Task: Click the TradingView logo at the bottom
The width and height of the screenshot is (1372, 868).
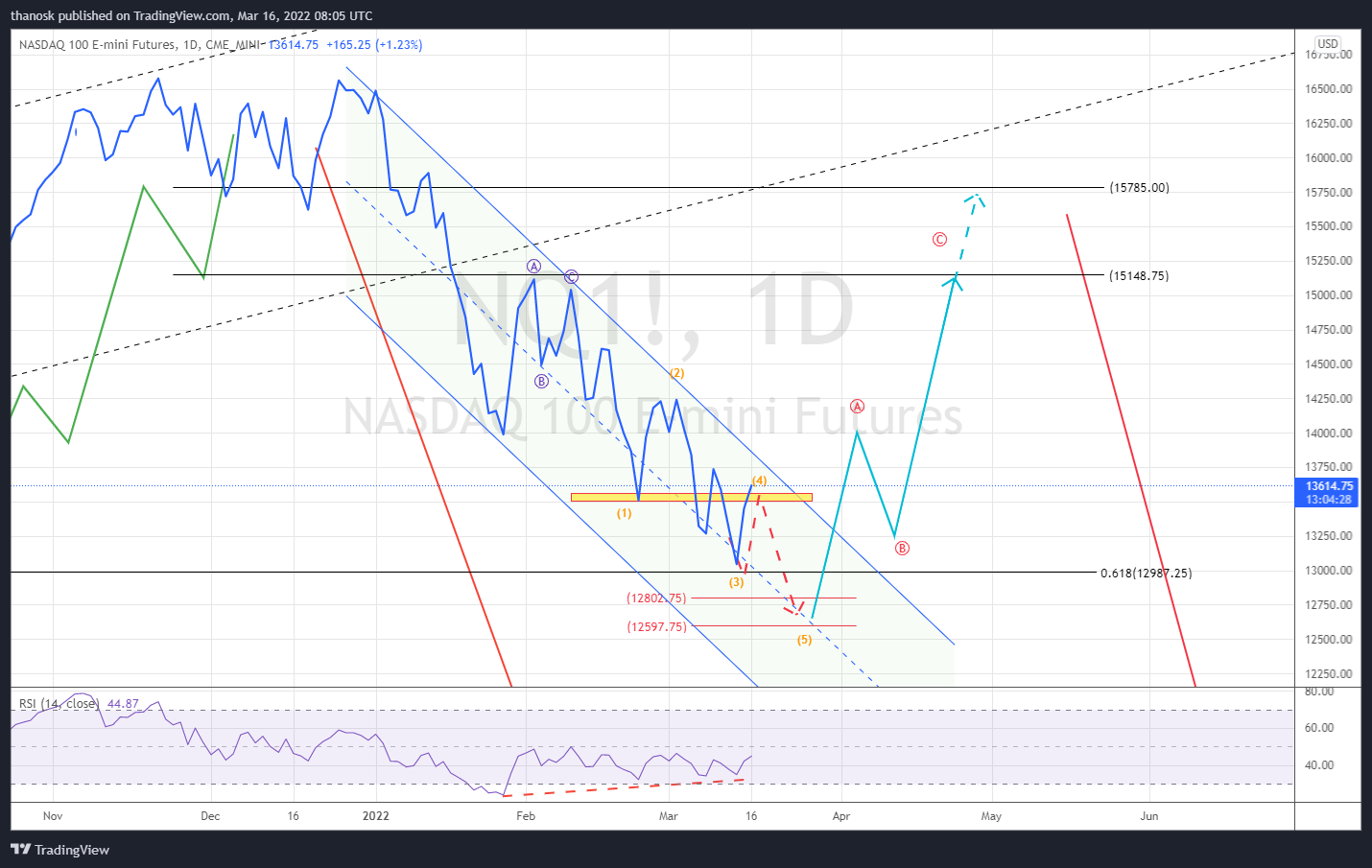Action: click(x=59, y=850)
